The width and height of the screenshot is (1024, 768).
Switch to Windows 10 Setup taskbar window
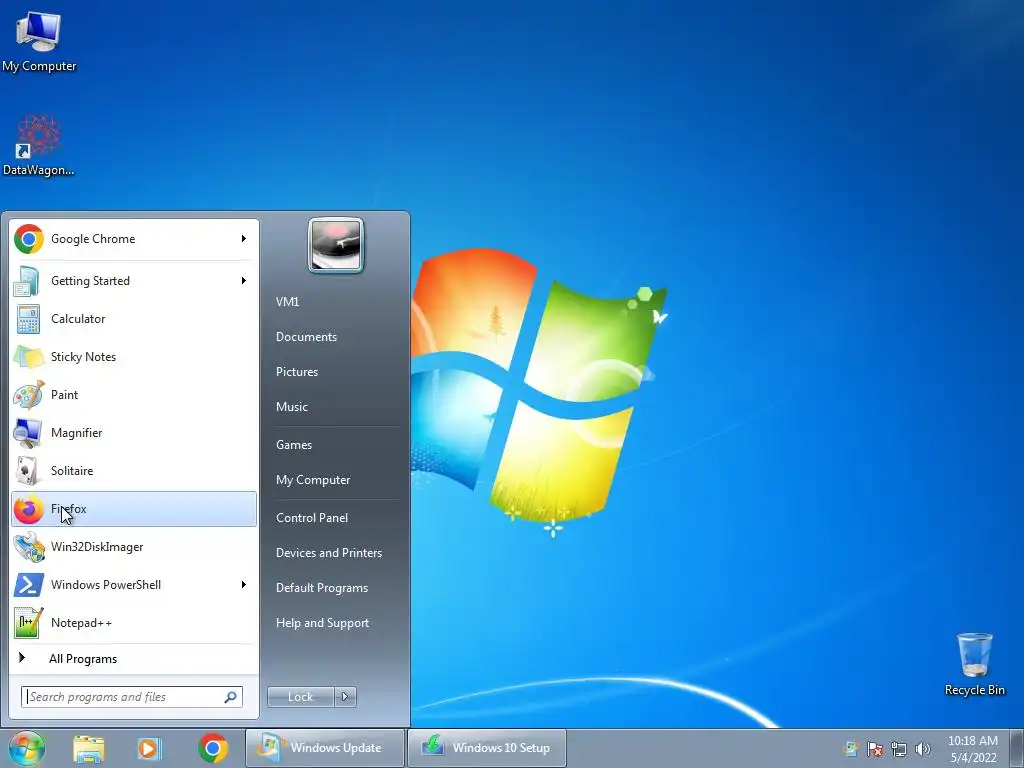point(487,748)
